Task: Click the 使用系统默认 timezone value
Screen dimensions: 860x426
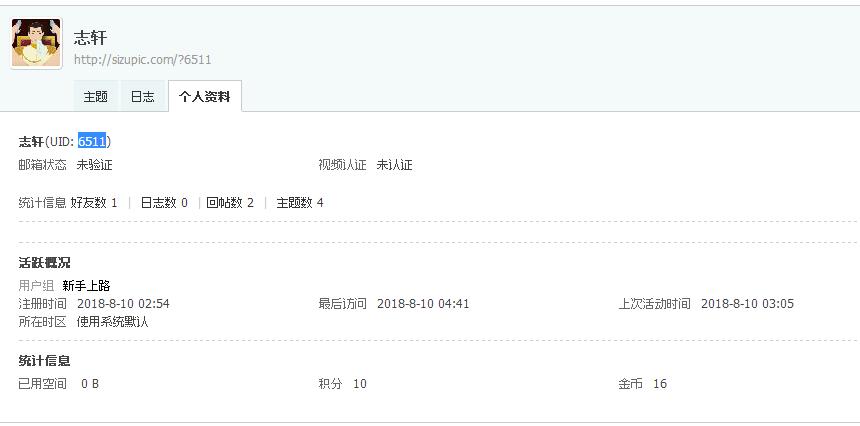Action: (113, 322)
